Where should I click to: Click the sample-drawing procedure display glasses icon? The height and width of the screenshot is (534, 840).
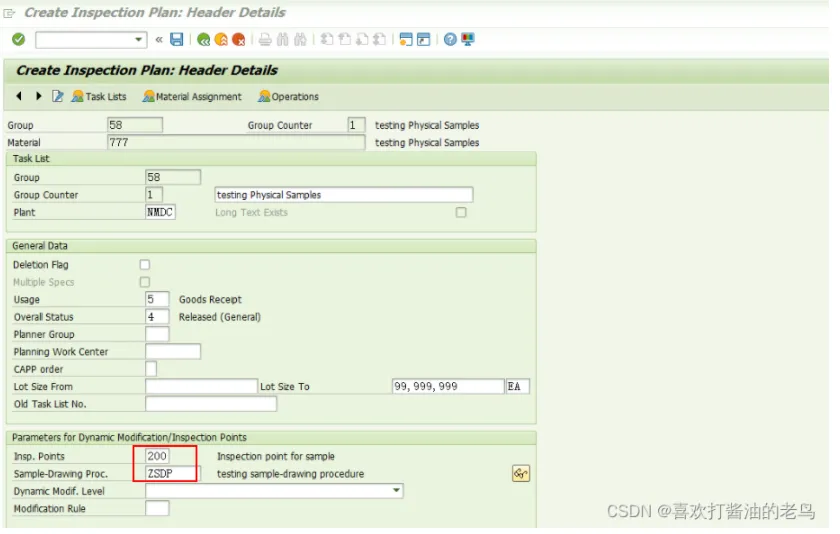(521, 474)
